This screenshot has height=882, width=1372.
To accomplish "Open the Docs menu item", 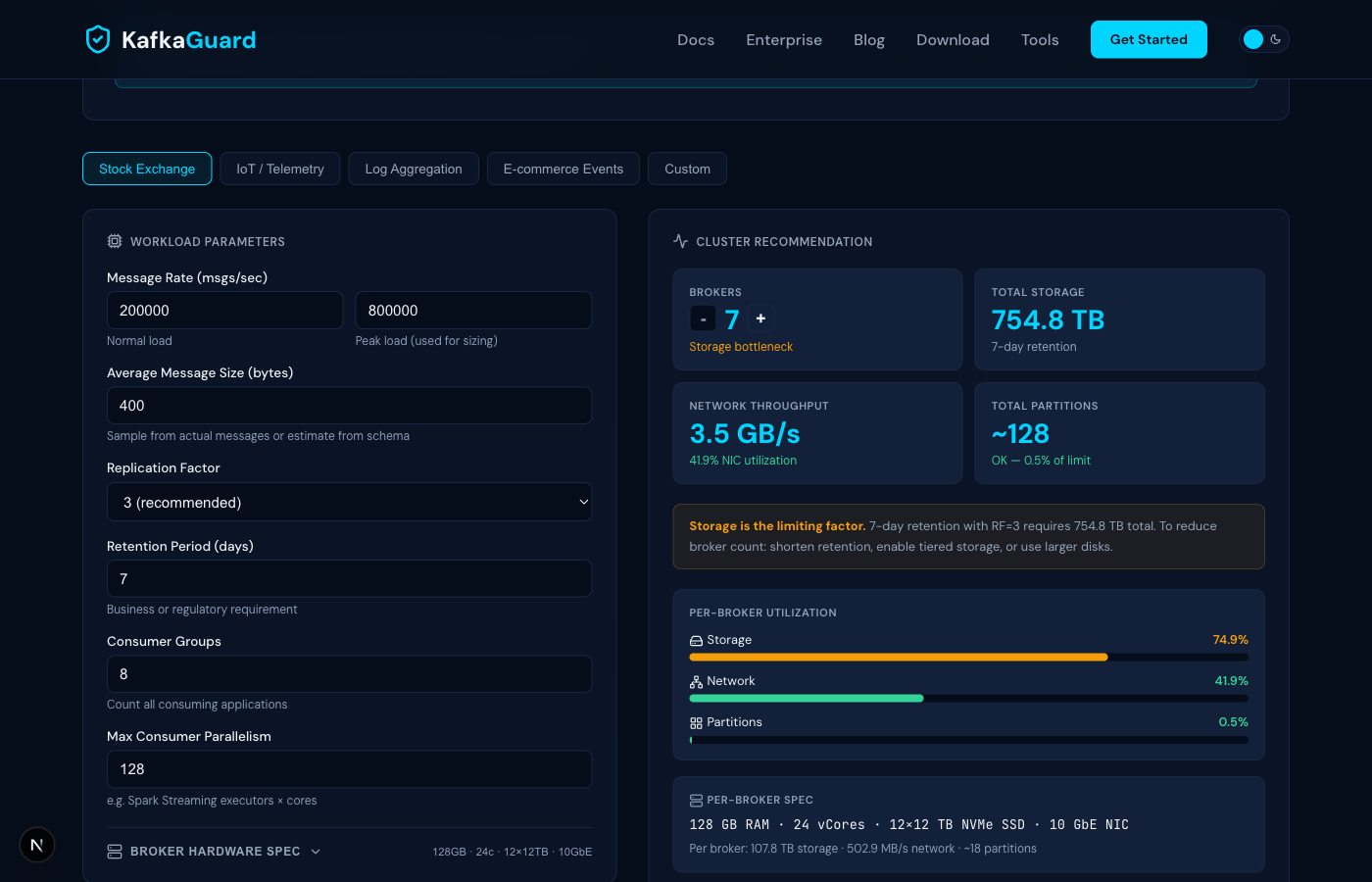I will pyautogui.click(x=696, y=39).
